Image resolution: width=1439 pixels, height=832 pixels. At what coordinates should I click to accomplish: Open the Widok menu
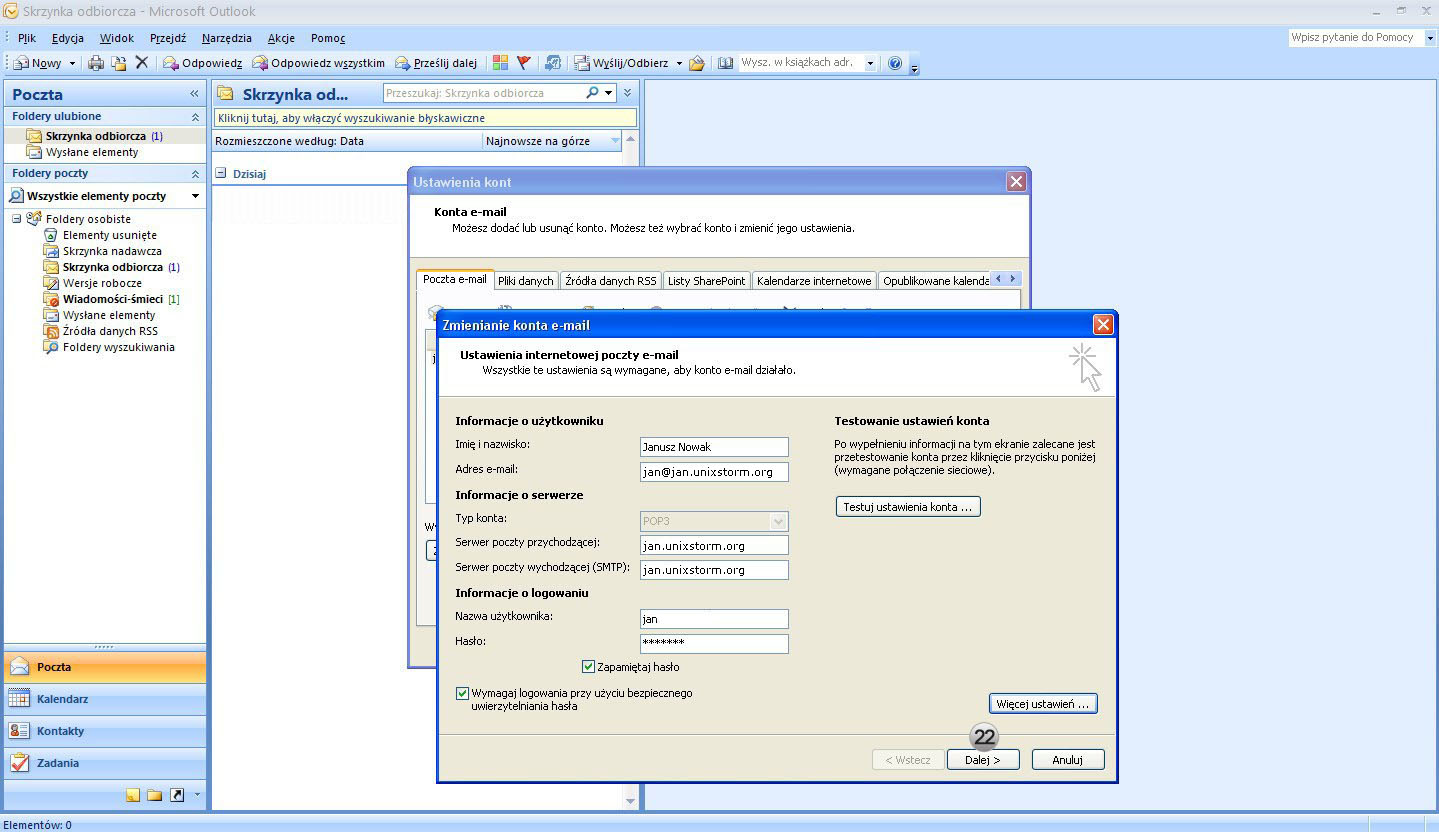click(117, 38)
